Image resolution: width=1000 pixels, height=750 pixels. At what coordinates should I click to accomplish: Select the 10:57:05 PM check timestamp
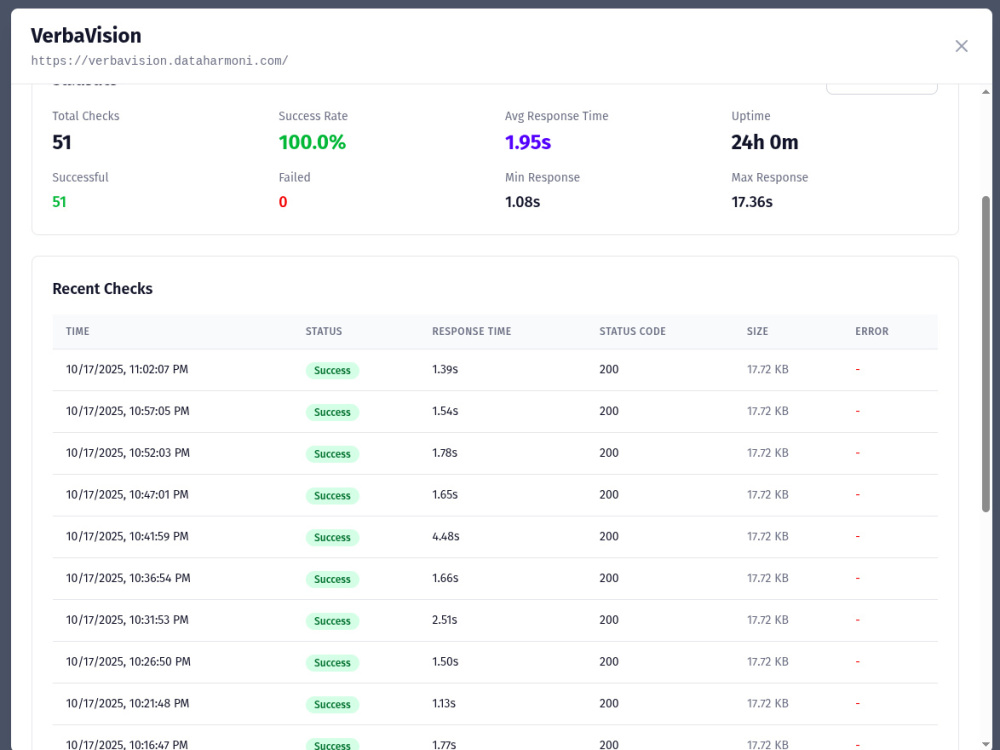tap(128, 411)
